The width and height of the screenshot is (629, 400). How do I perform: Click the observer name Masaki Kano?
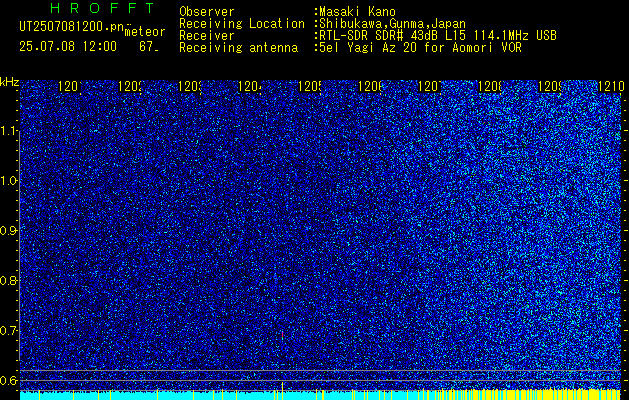pos(357,12)
